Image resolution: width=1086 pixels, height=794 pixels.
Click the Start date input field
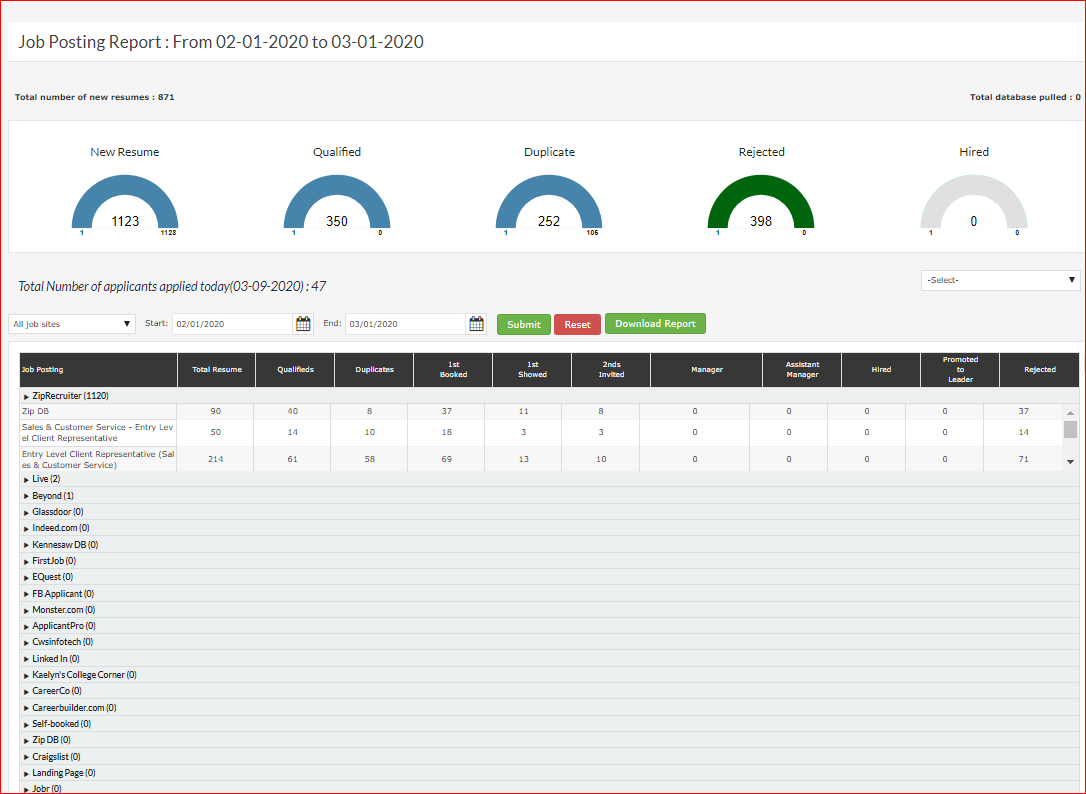tap(231, 324)
